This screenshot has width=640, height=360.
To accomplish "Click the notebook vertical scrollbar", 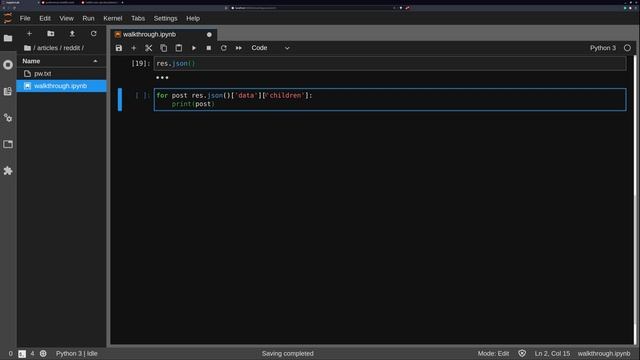I will (635, 200).
